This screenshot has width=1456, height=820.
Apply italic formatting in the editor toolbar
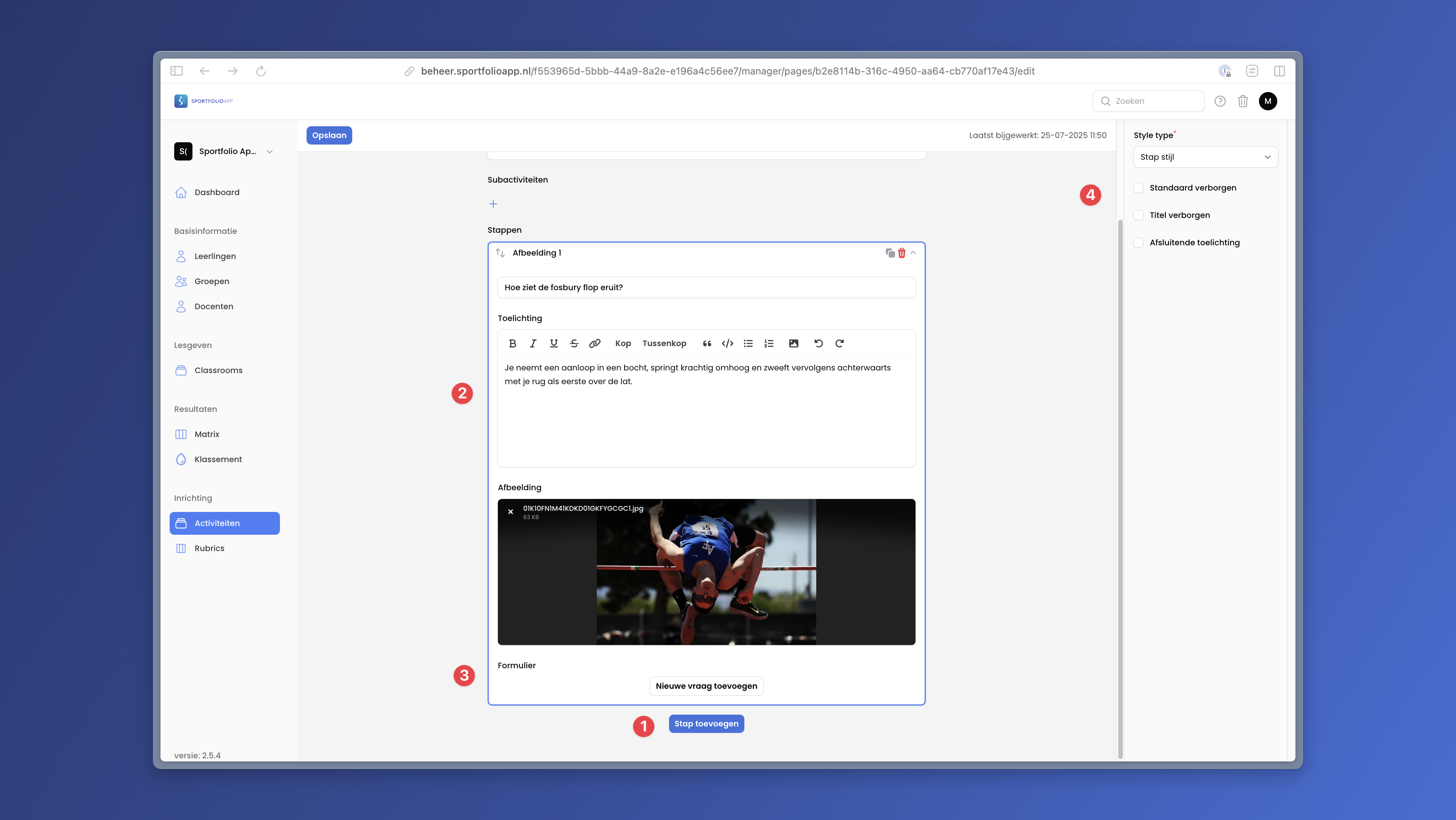point(532,343)
